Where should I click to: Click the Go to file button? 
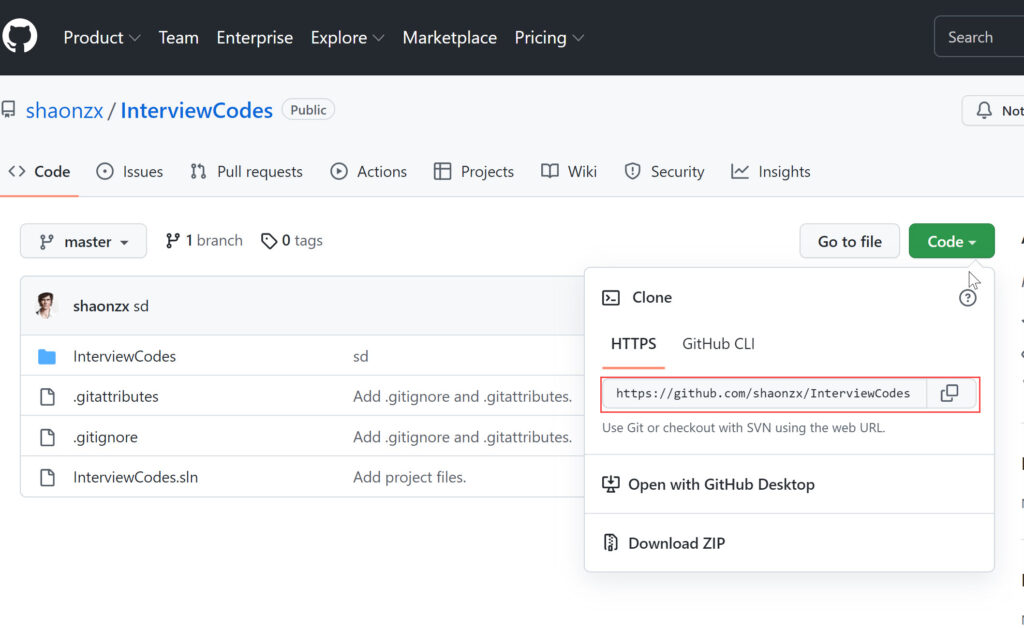(849, 241)
